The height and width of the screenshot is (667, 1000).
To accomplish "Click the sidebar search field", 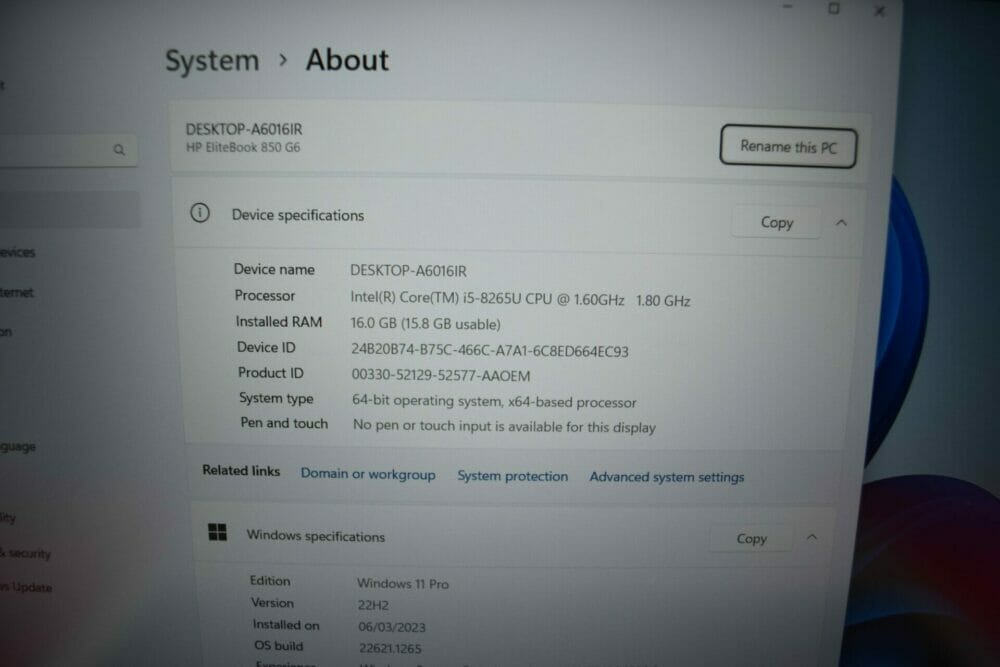I will coord(67,150).
